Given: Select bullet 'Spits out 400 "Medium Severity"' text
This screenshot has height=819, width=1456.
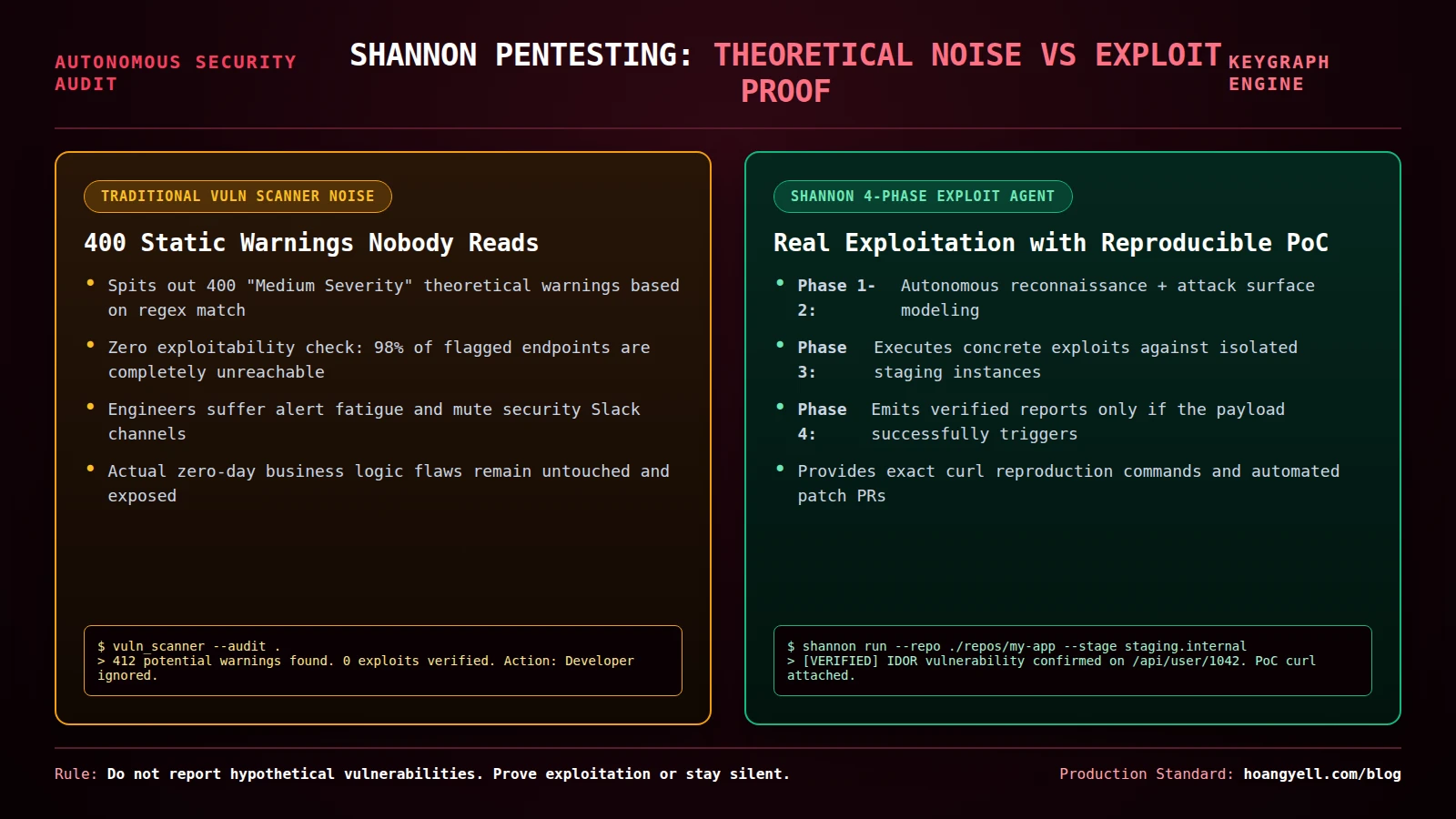Looking at the screenshot, I should [393, 298].
